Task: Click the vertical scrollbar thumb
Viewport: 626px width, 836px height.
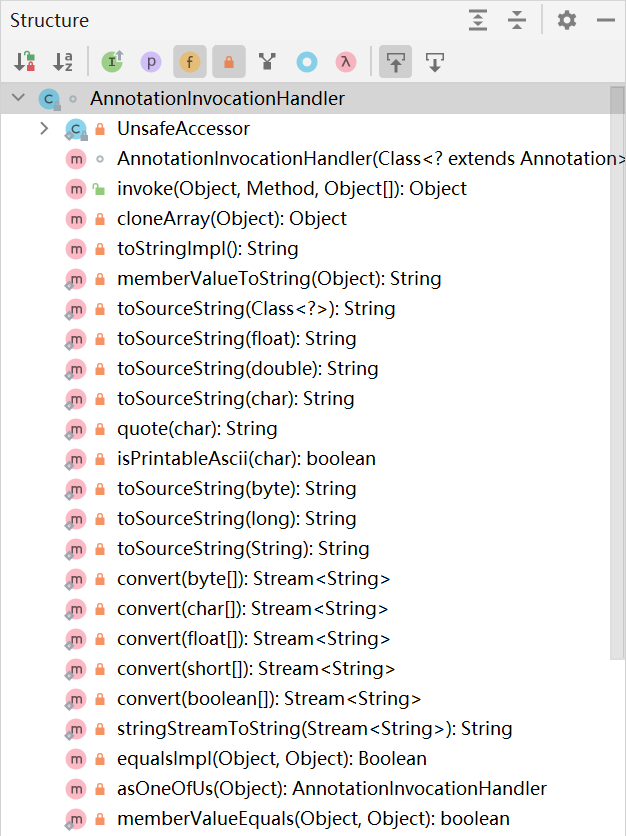Action: pyautogui.click(x=617, y=372)
